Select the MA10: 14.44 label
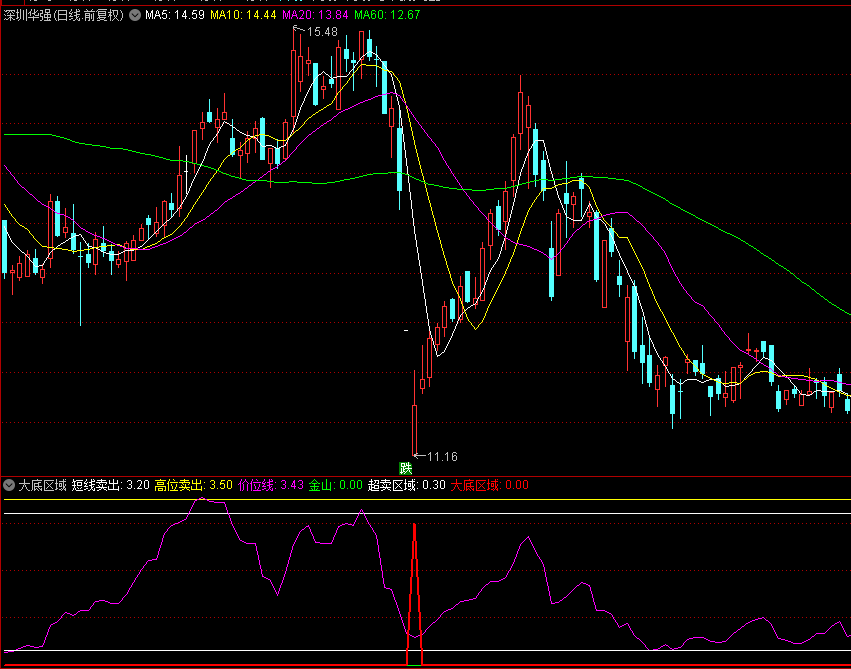Image resolution: width=851 pixels, height=669 pixels. [243, 15]
